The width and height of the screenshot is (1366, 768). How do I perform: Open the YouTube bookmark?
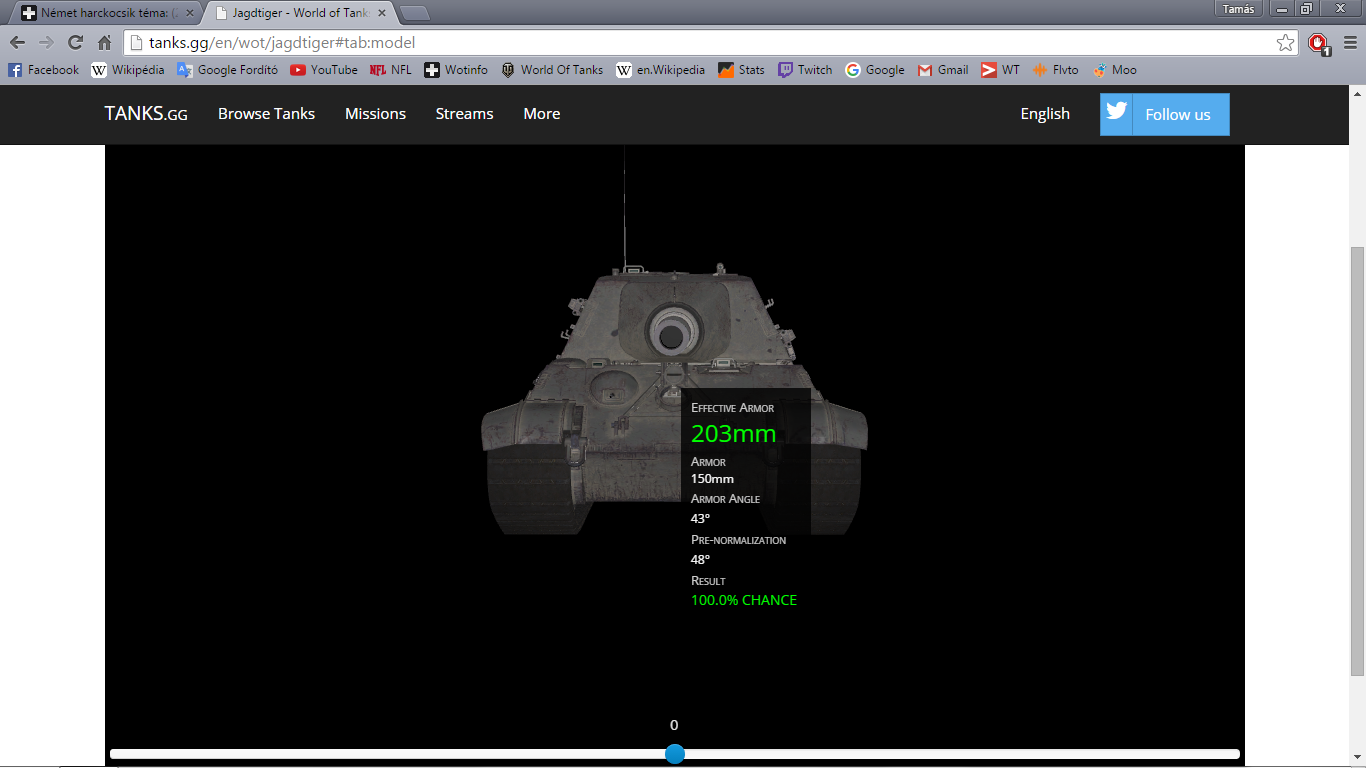tap(323, 70)
